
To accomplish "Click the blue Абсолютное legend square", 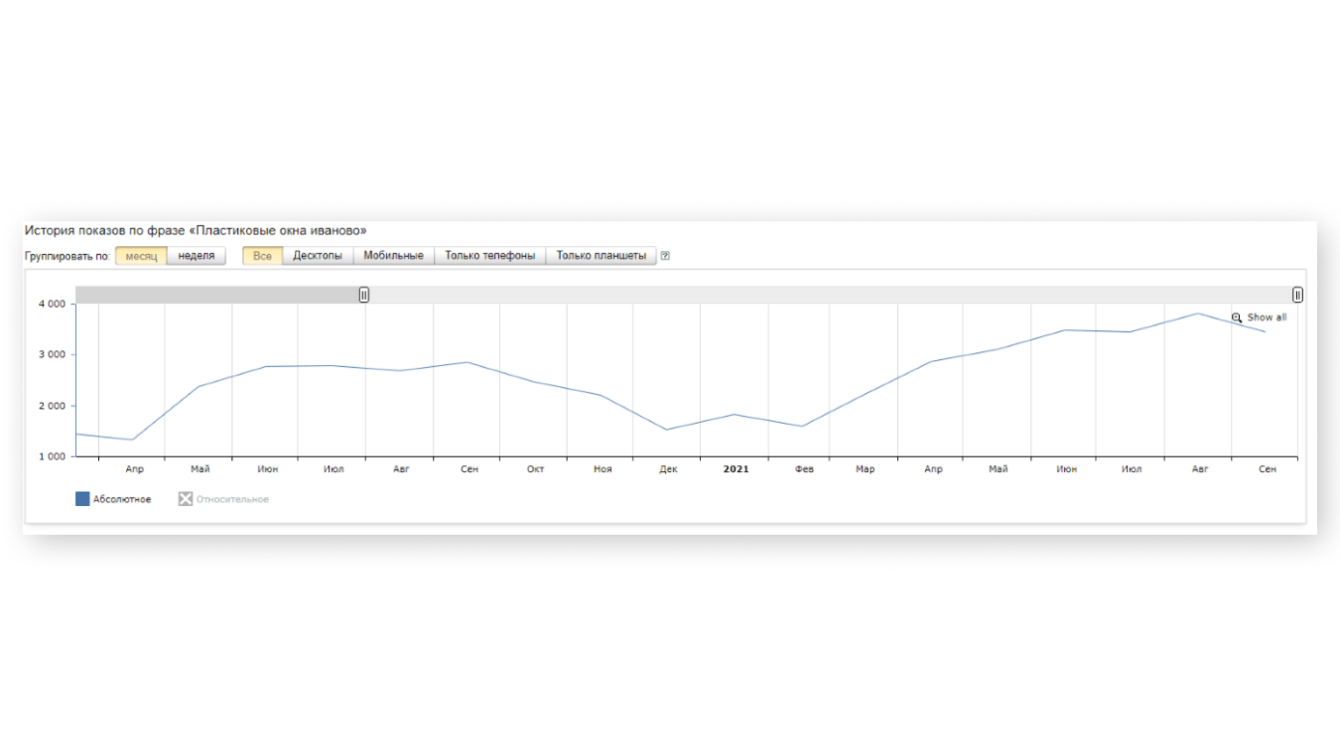I will [83, 499].
